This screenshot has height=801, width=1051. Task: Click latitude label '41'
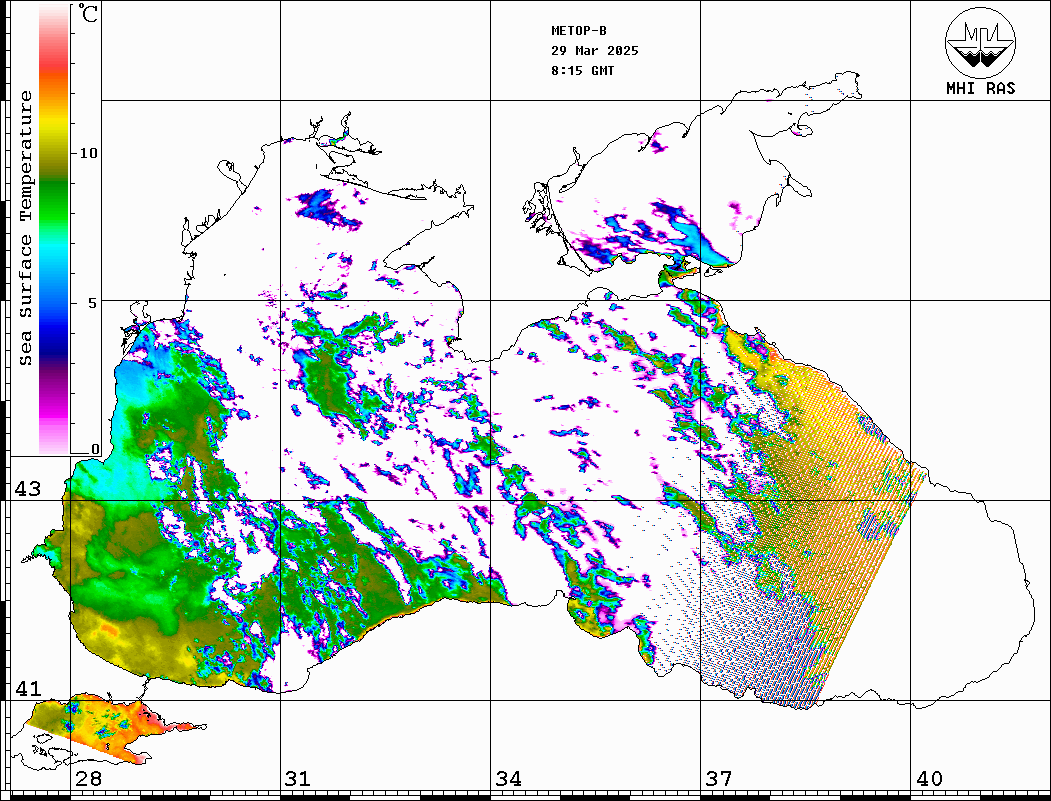[27, 688]
